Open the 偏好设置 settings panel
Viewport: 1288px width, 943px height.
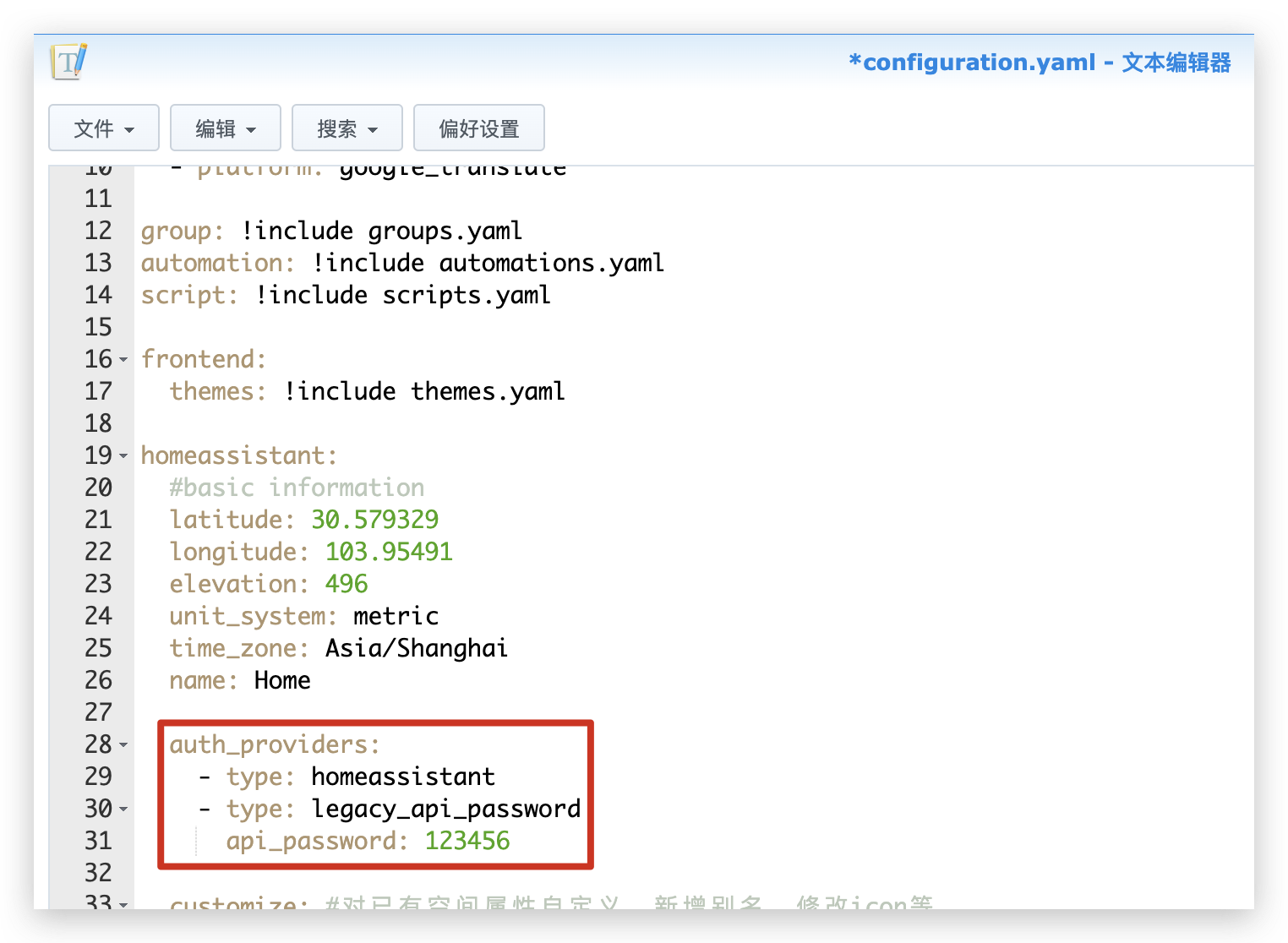[x=478, y=128]
